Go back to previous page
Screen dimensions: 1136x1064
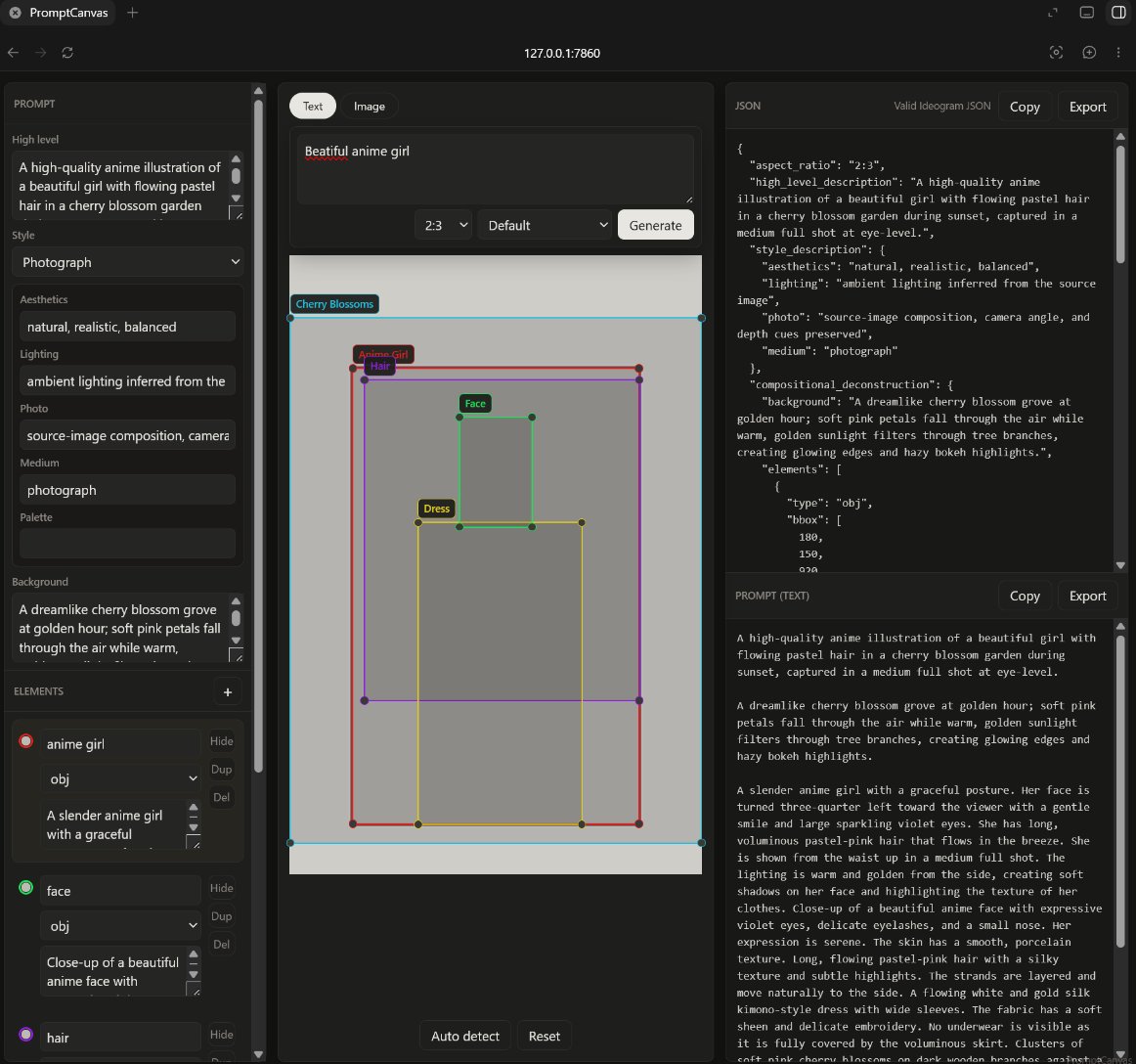click(x=13, y=52)
